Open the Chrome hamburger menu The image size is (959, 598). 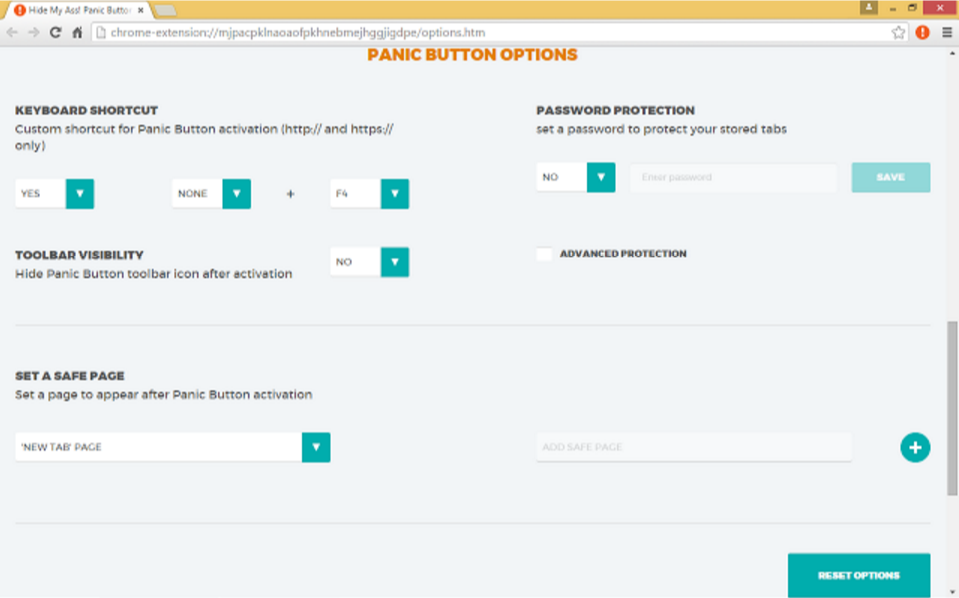tap(945, 31)
